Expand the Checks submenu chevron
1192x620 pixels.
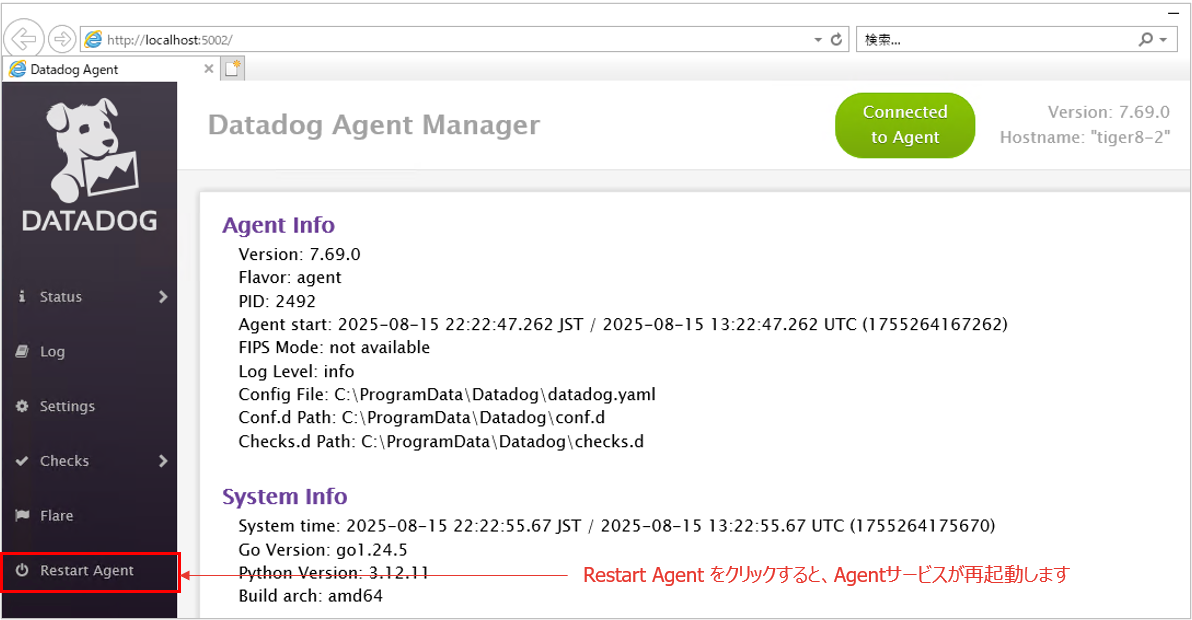[x=163, y=461]
